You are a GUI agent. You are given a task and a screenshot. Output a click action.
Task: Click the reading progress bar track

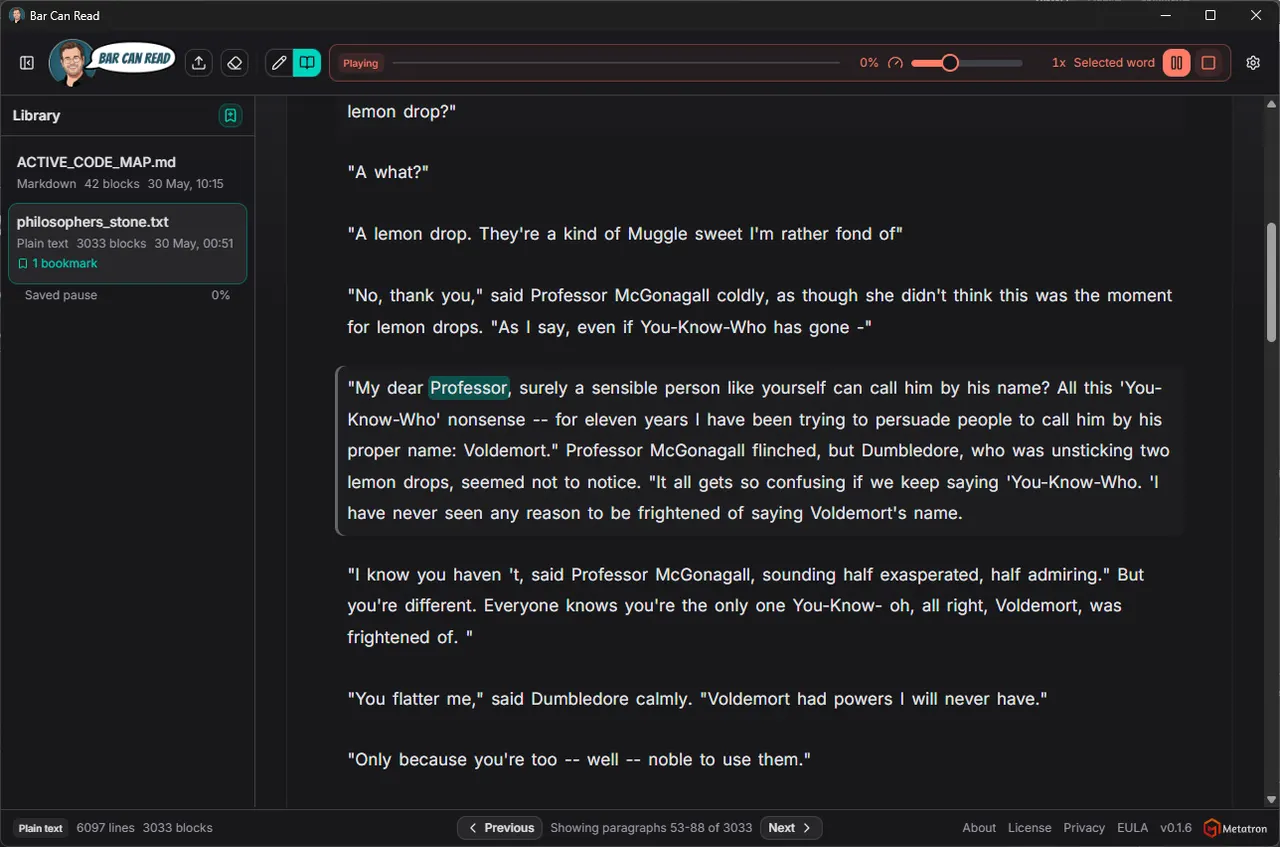click(x=616, y=63)
